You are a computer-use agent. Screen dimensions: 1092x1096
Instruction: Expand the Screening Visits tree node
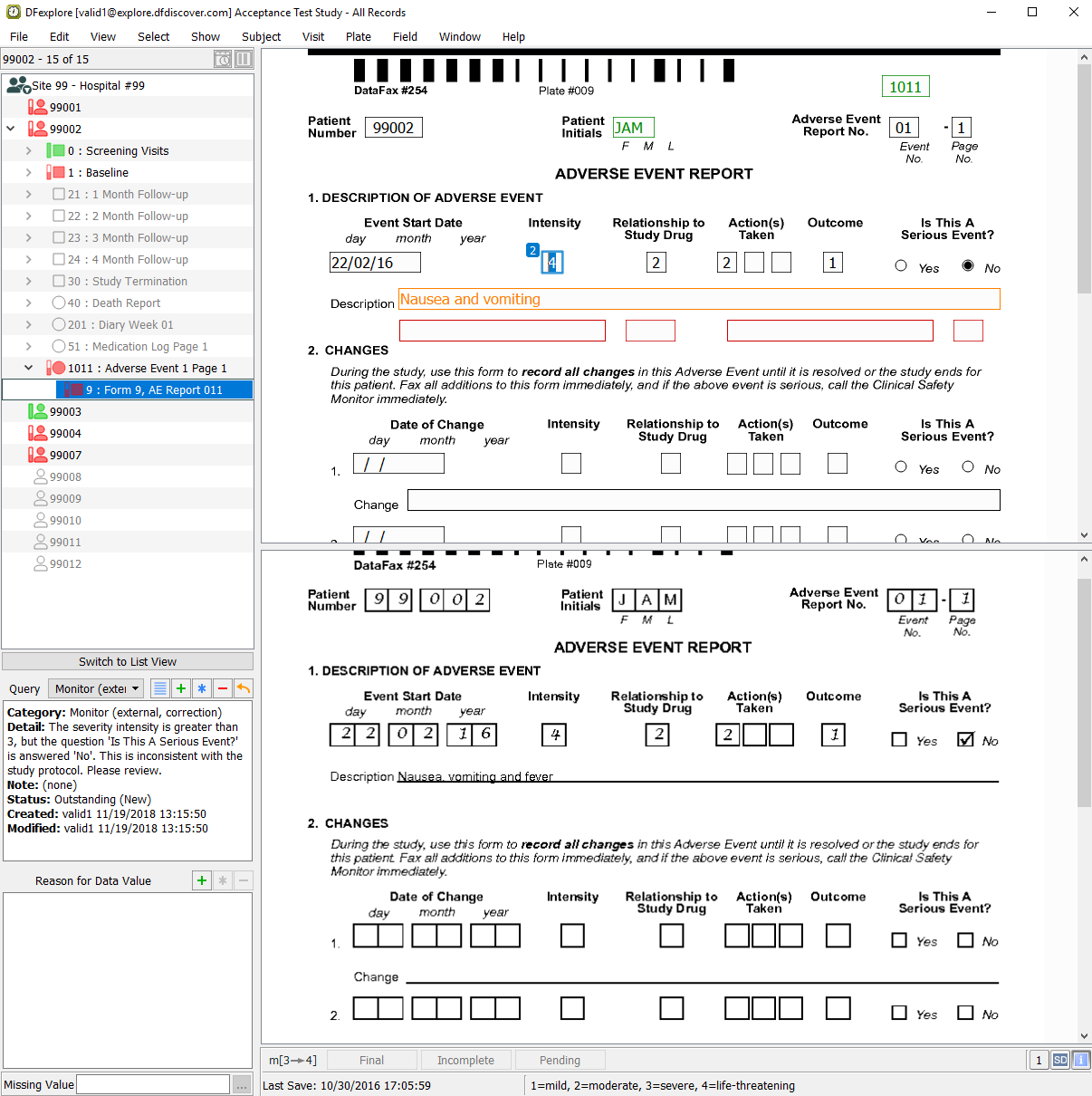click(x=29, y=151)
